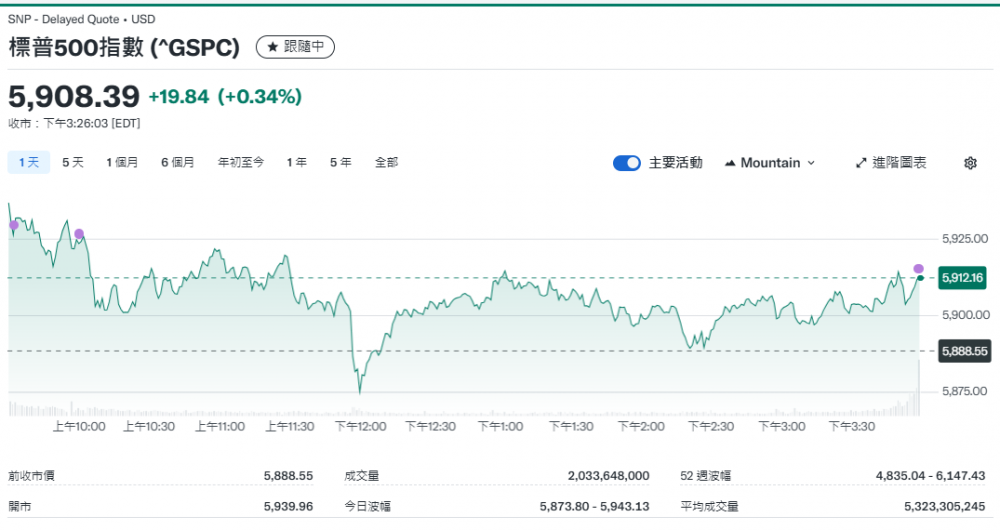
Task: Toggle the 主要活動 switch off
Action: (626, 163)
